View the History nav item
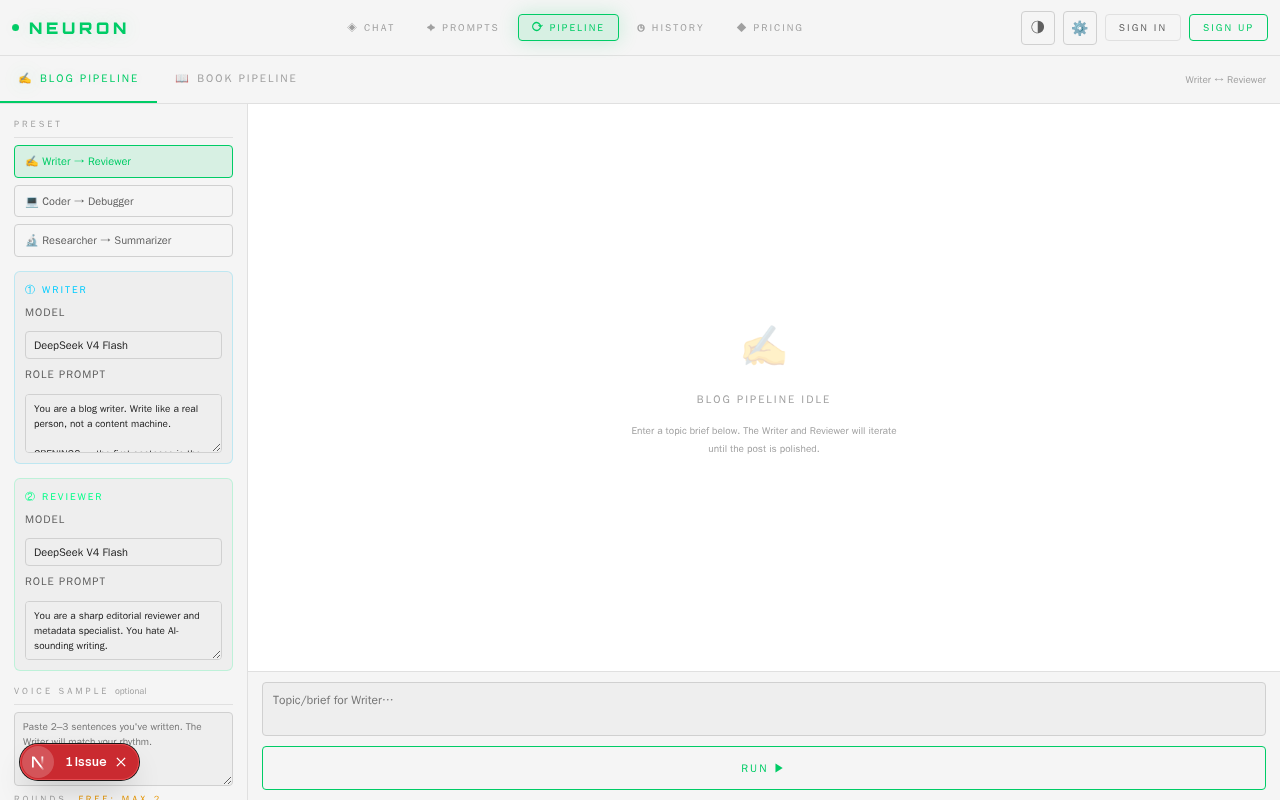This screenshot has height=800, width=1280. 670,28
